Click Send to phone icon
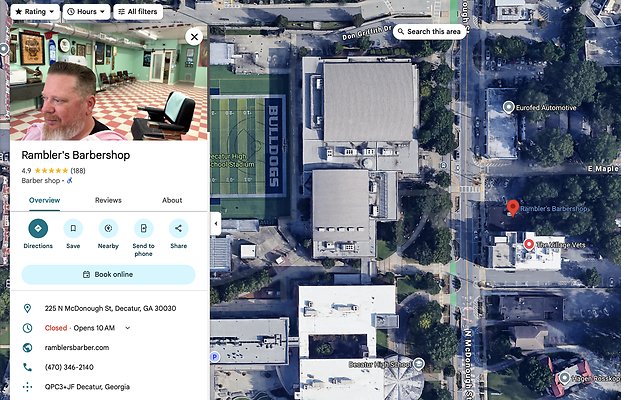This screenshot has height=400, width=621. (x=143, y=228)
